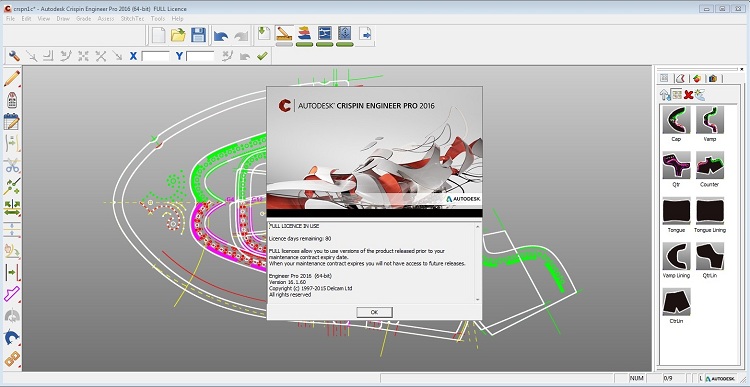Switch to the second parts panel tab
The image size is (750, 387).
click(681, 78)
